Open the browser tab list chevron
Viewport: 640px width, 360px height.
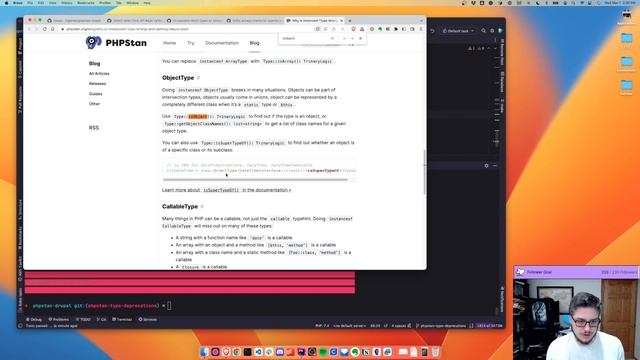(421, 20)
